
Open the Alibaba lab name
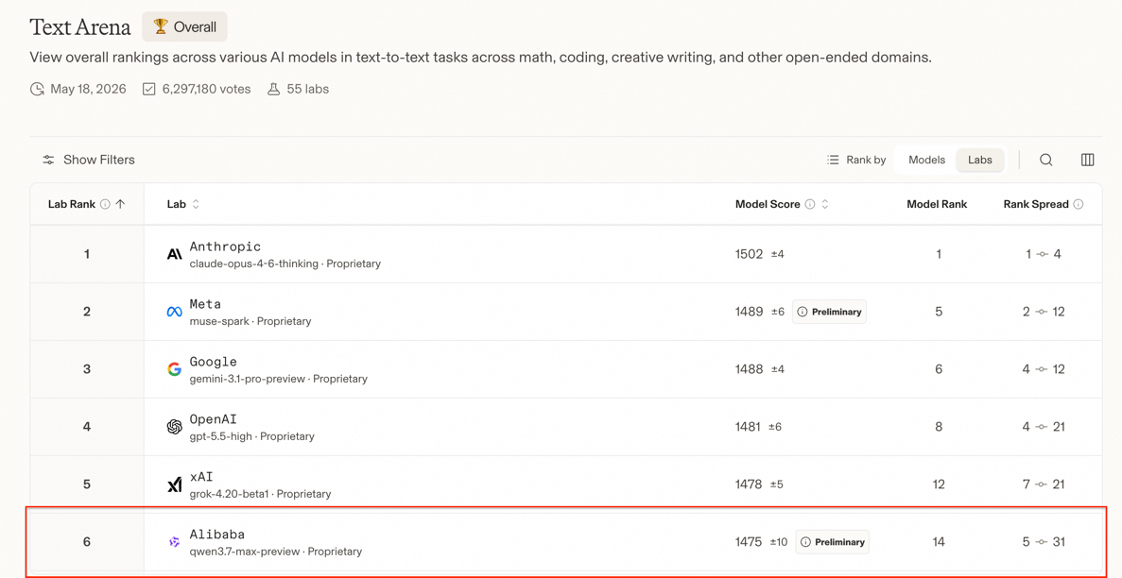(218, 534)
